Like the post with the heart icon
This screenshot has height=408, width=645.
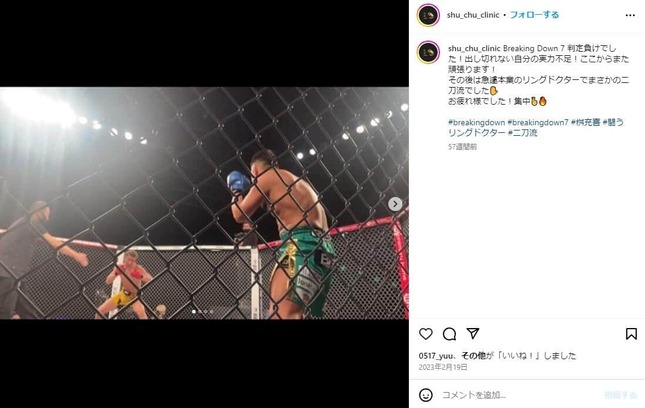pos(426,334)
